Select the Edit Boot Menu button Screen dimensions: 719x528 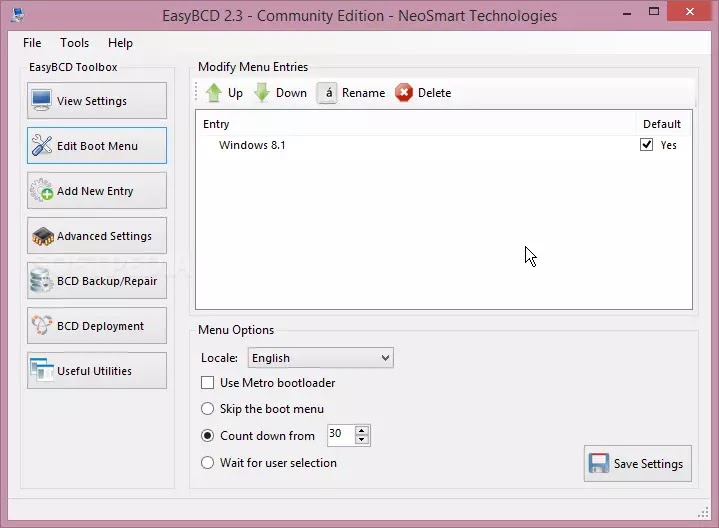[x=97, y=145]
